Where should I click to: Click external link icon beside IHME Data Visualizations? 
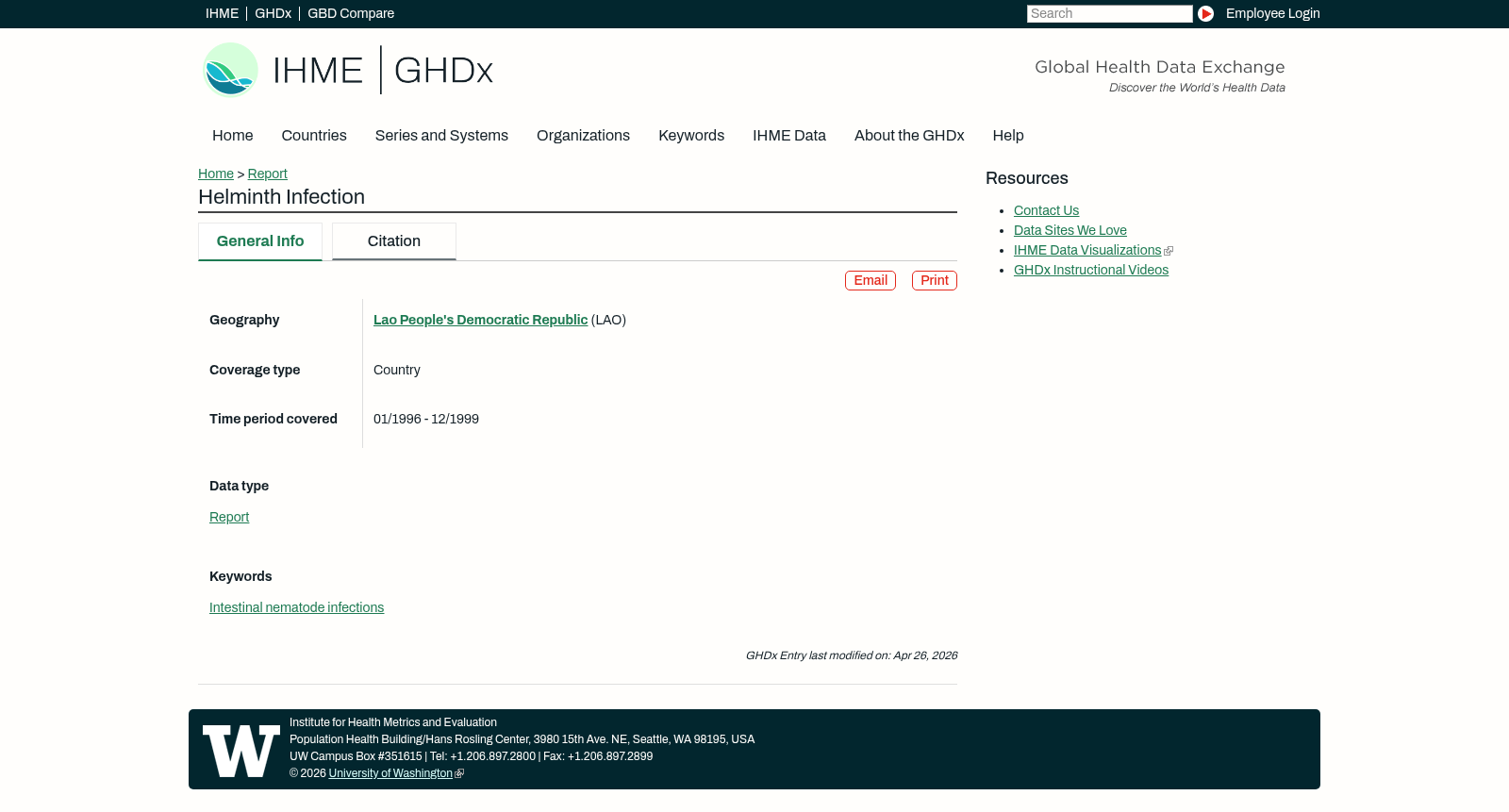1169,251
